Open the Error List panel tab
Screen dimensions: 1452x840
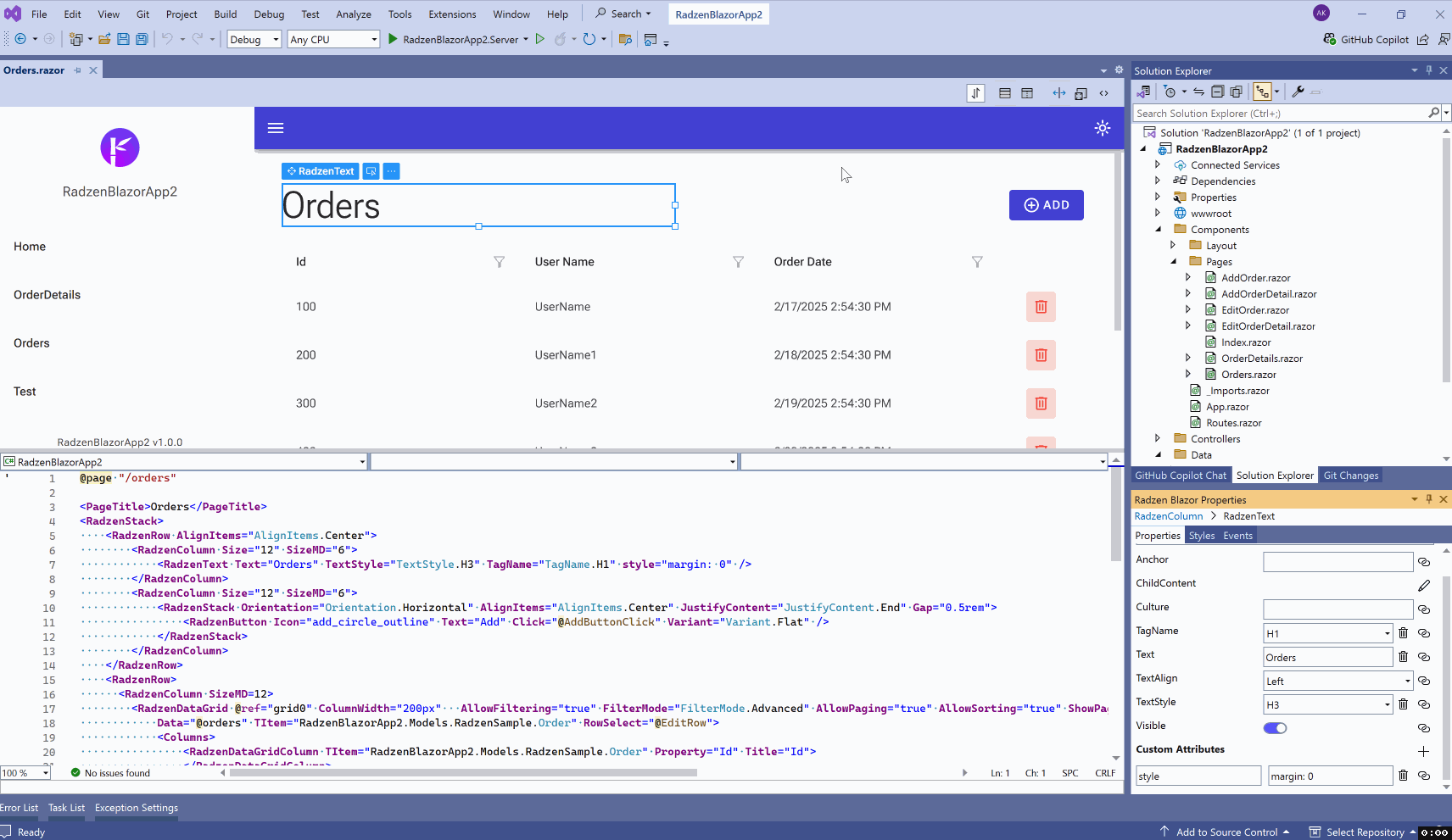[x=19, y=808]
